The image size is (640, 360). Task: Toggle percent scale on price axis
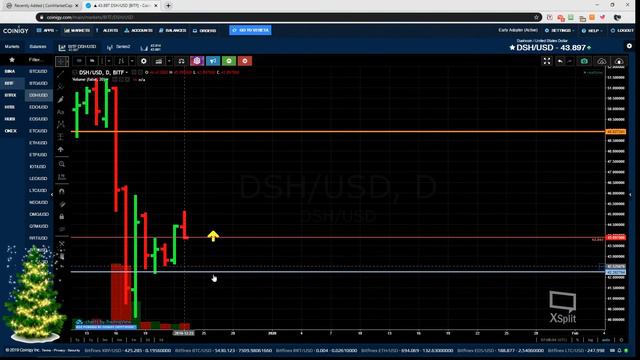[577, 340]
